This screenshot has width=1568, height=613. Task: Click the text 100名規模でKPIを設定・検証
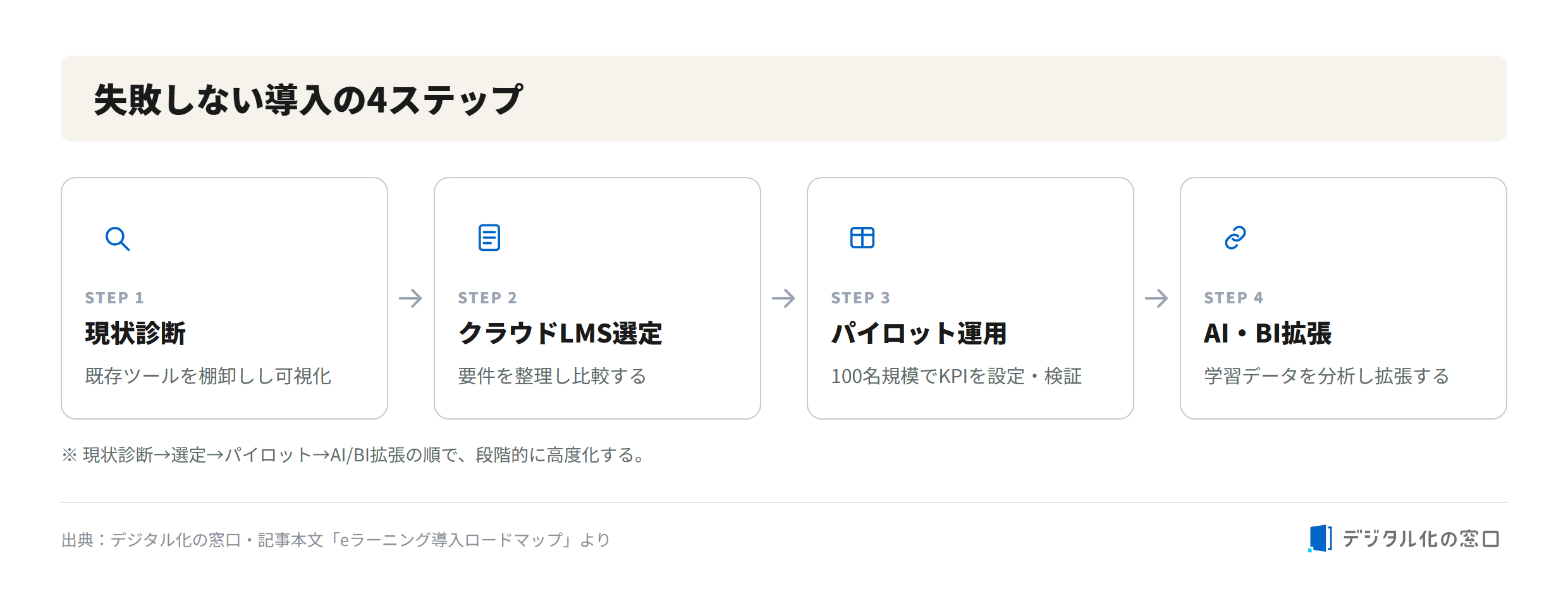956,376
